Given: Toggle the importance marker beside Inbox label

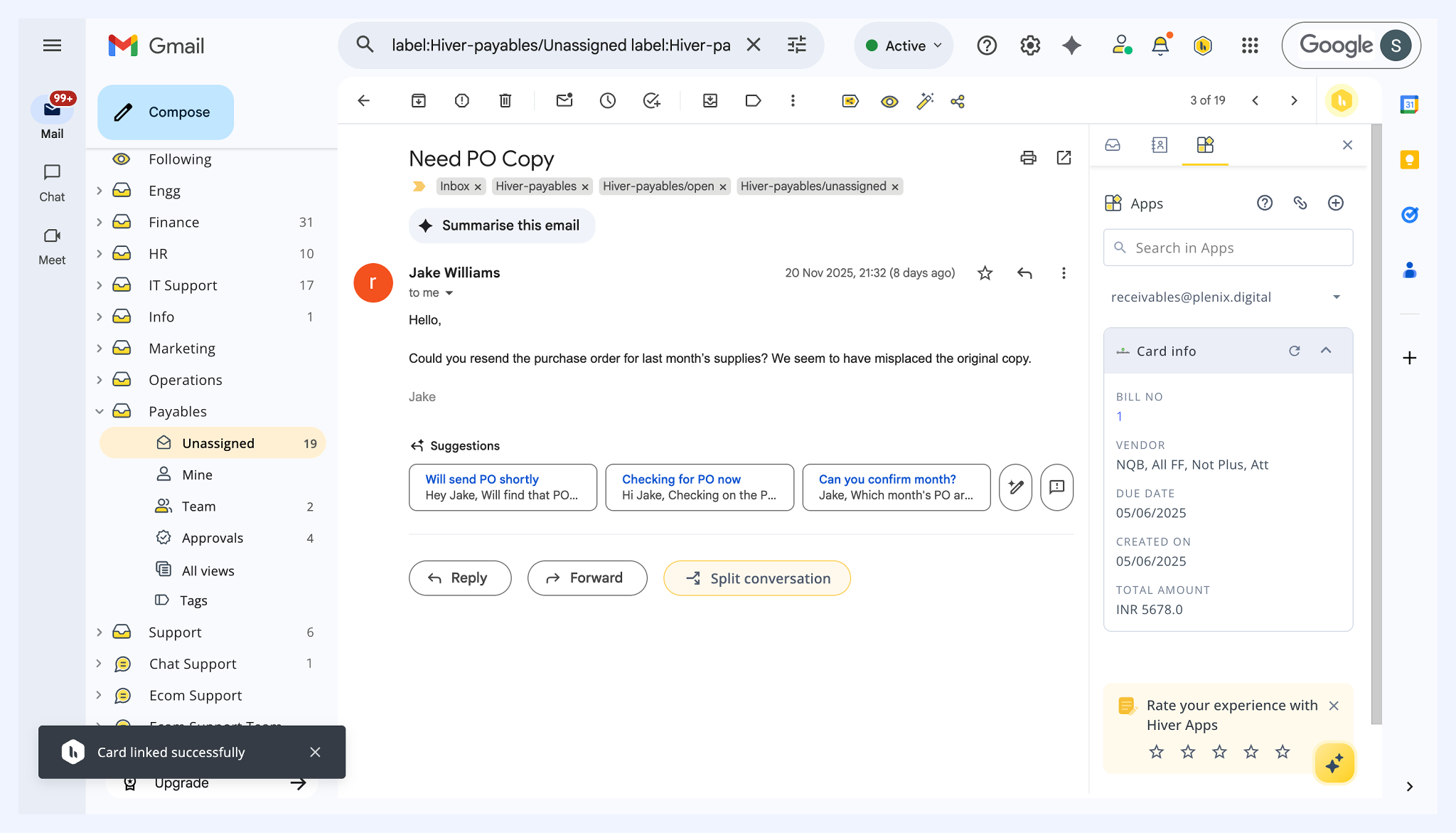Looking at the screenshot, I should pos(419,186).
